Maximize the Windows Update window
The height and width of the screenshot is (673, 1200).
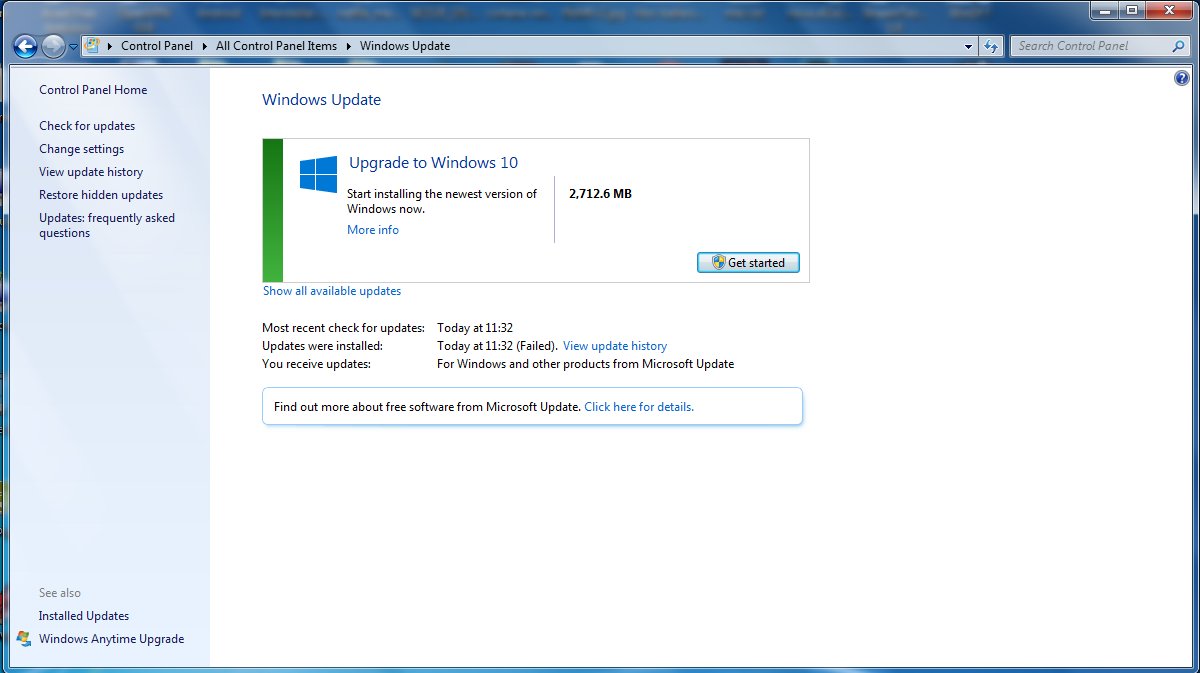point(1132,9)
